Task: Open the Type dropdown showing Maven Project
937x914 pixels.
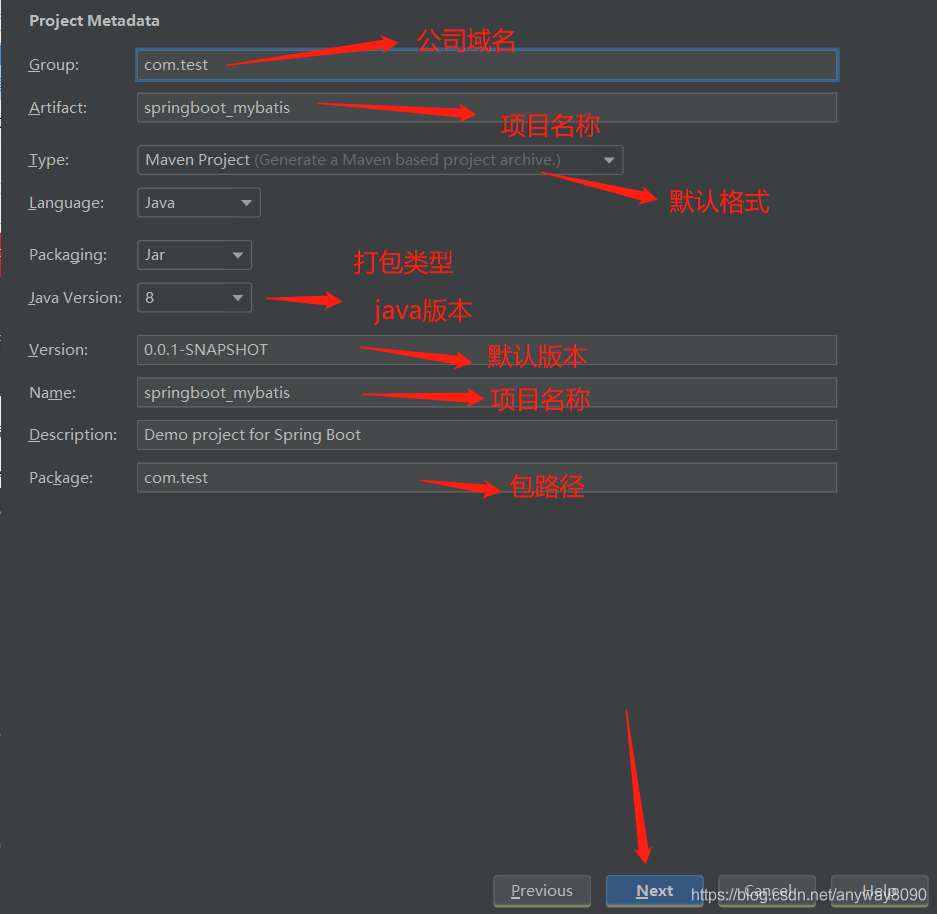Action: point(380,159)
